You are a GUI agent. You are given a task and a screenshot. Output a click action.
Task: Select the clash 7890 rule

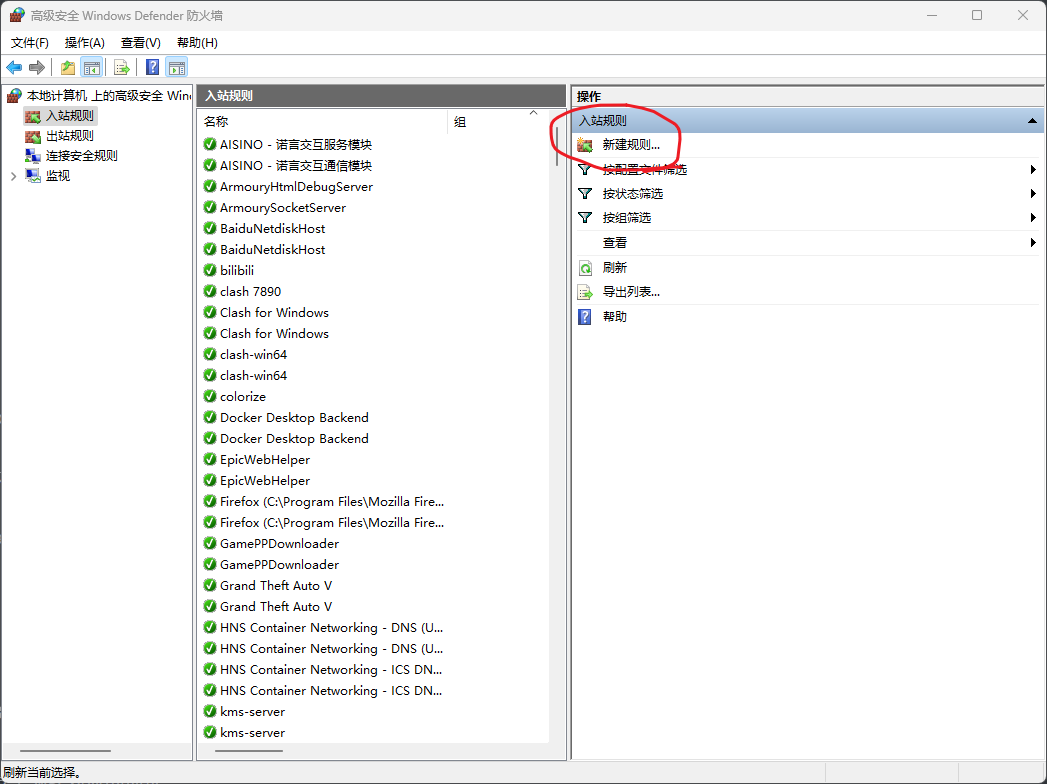click(250, 291)
